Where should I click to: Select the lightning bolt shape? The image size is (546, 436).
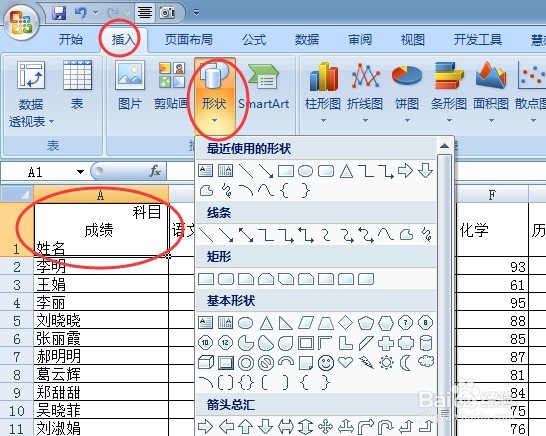366,362
